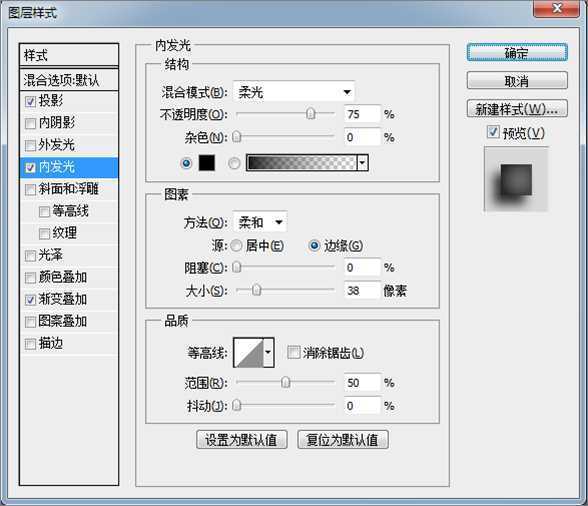588x506 pixels.
Task: Toggle the 光泽 satin checkbox
Action: [x=30, y=256]
